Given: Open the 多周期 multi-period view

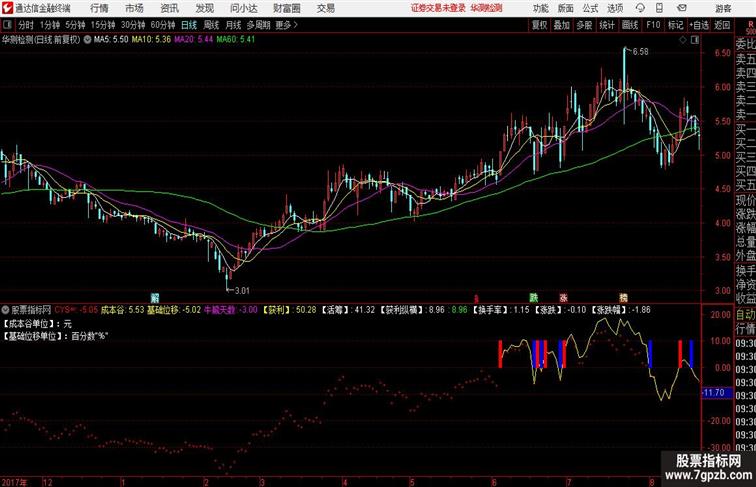Looking at the screenshot, I should (258, 25).
